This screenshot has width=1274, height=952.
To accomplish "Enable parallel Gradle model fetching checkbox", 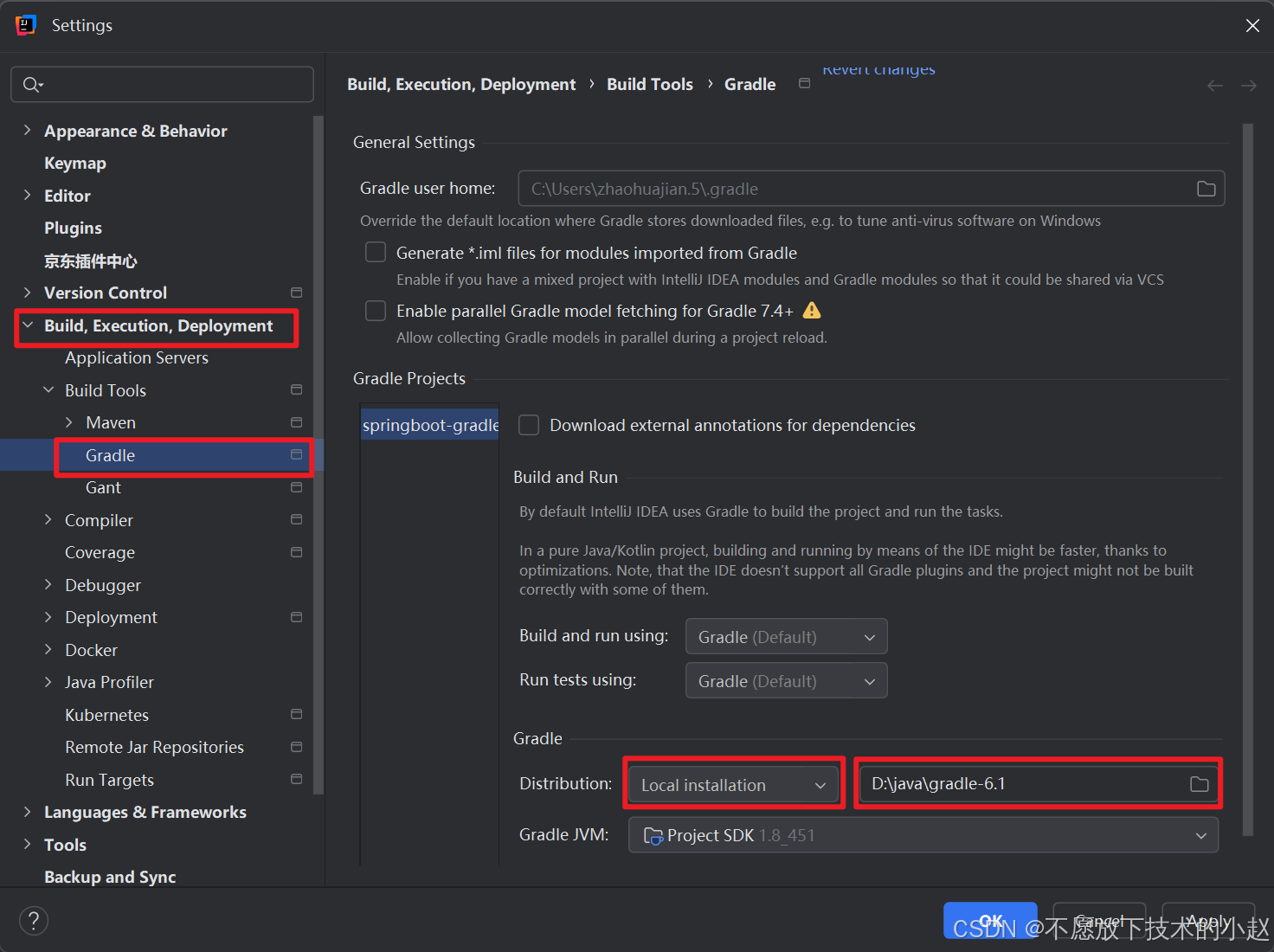I will 376,311.
